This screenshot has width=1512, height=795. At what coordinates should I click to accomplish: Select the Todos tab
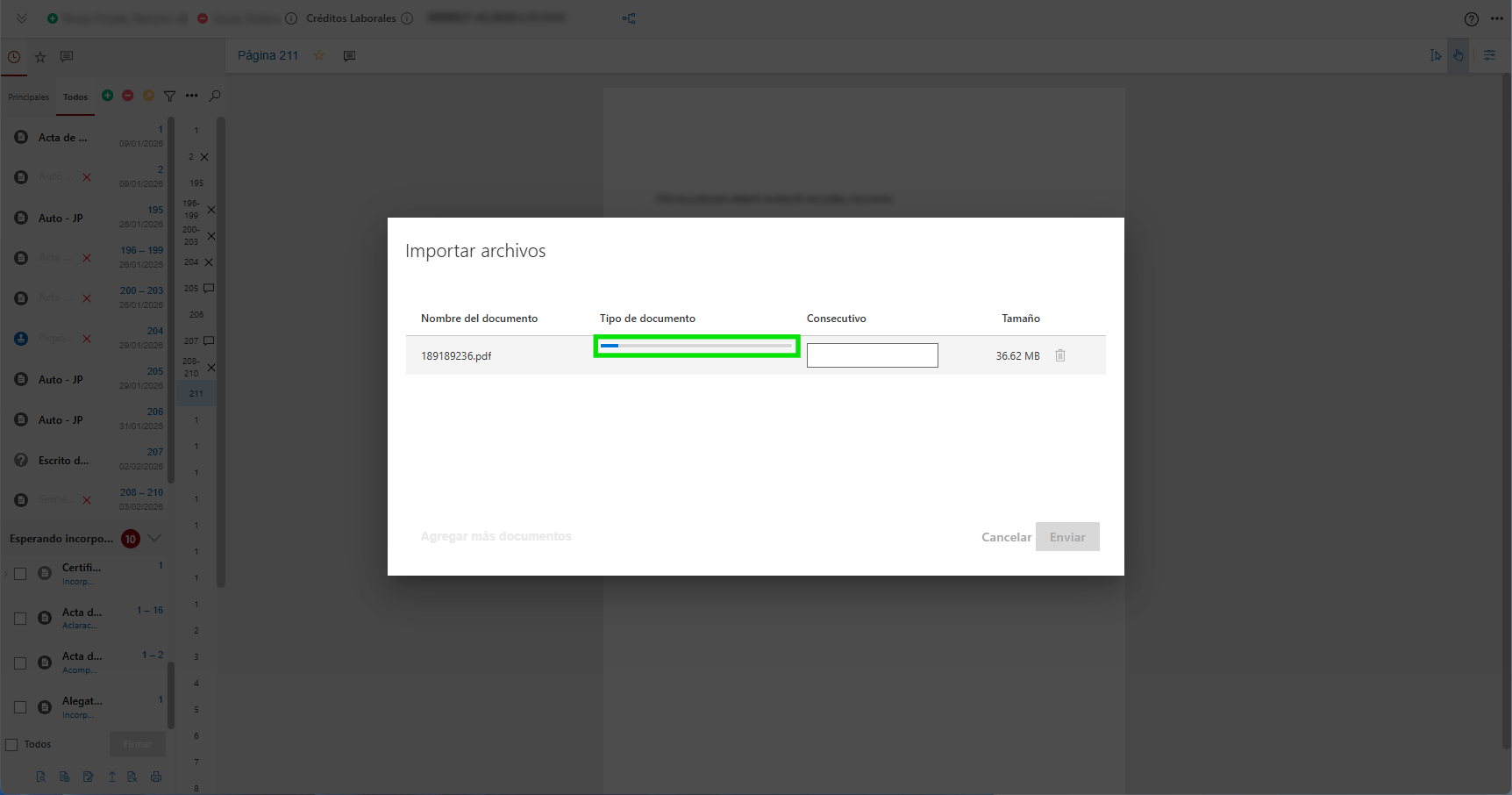click(x=75, y=97)
